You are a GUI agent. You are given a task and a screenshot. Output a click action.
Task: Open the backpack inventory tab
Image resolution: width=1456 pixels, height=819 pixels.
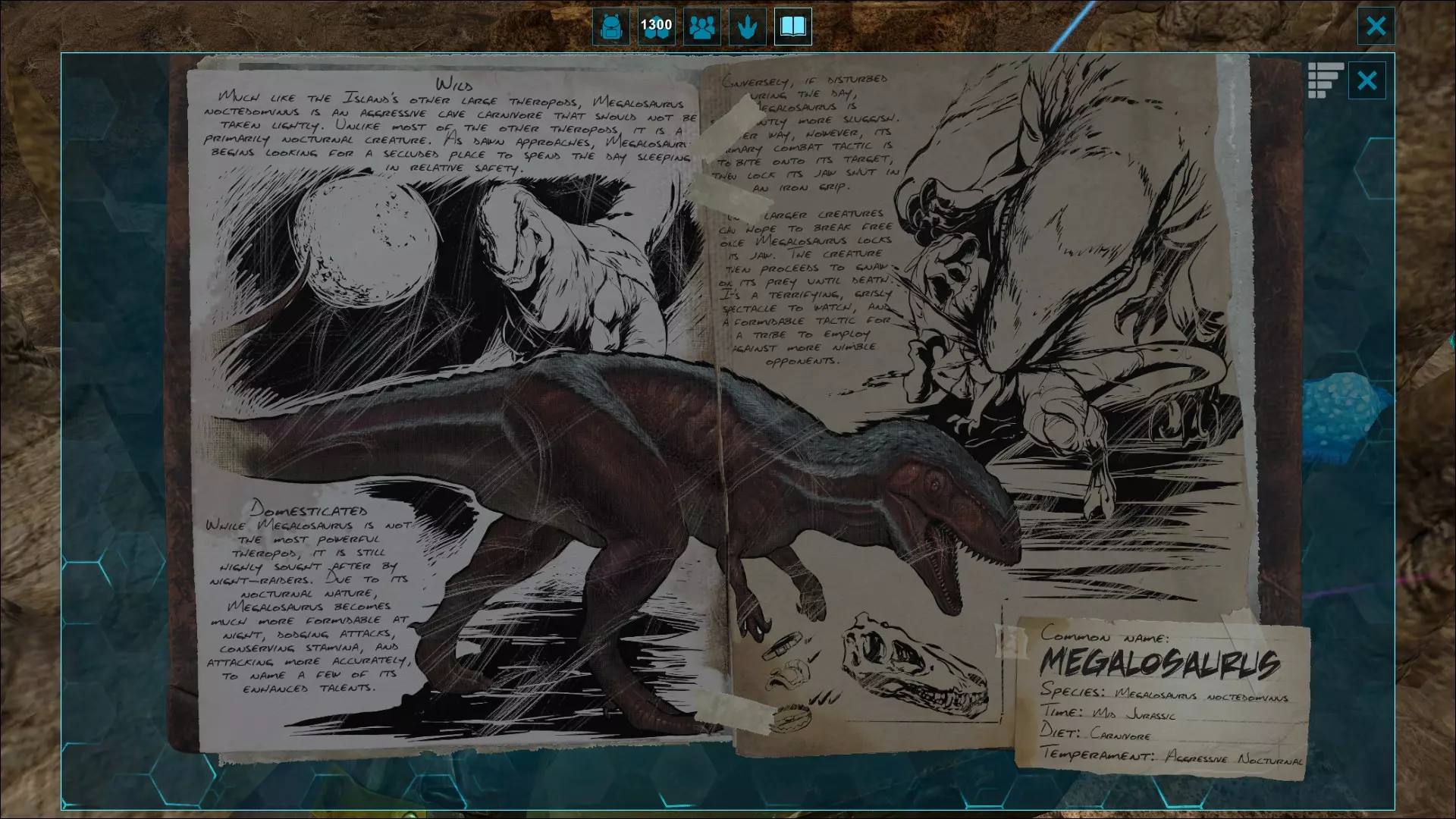(x=610, y=27)
